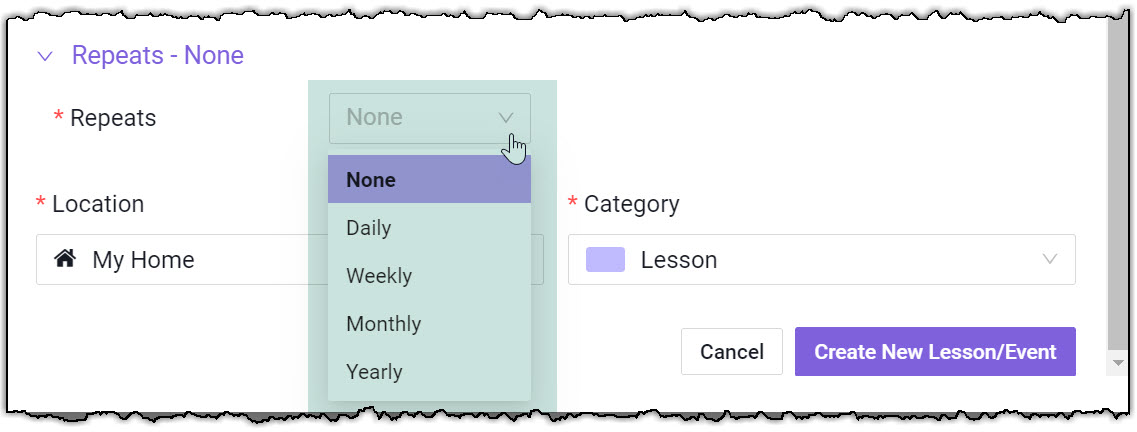Click the Lesson category color swatch

click(x=605, y=260)
